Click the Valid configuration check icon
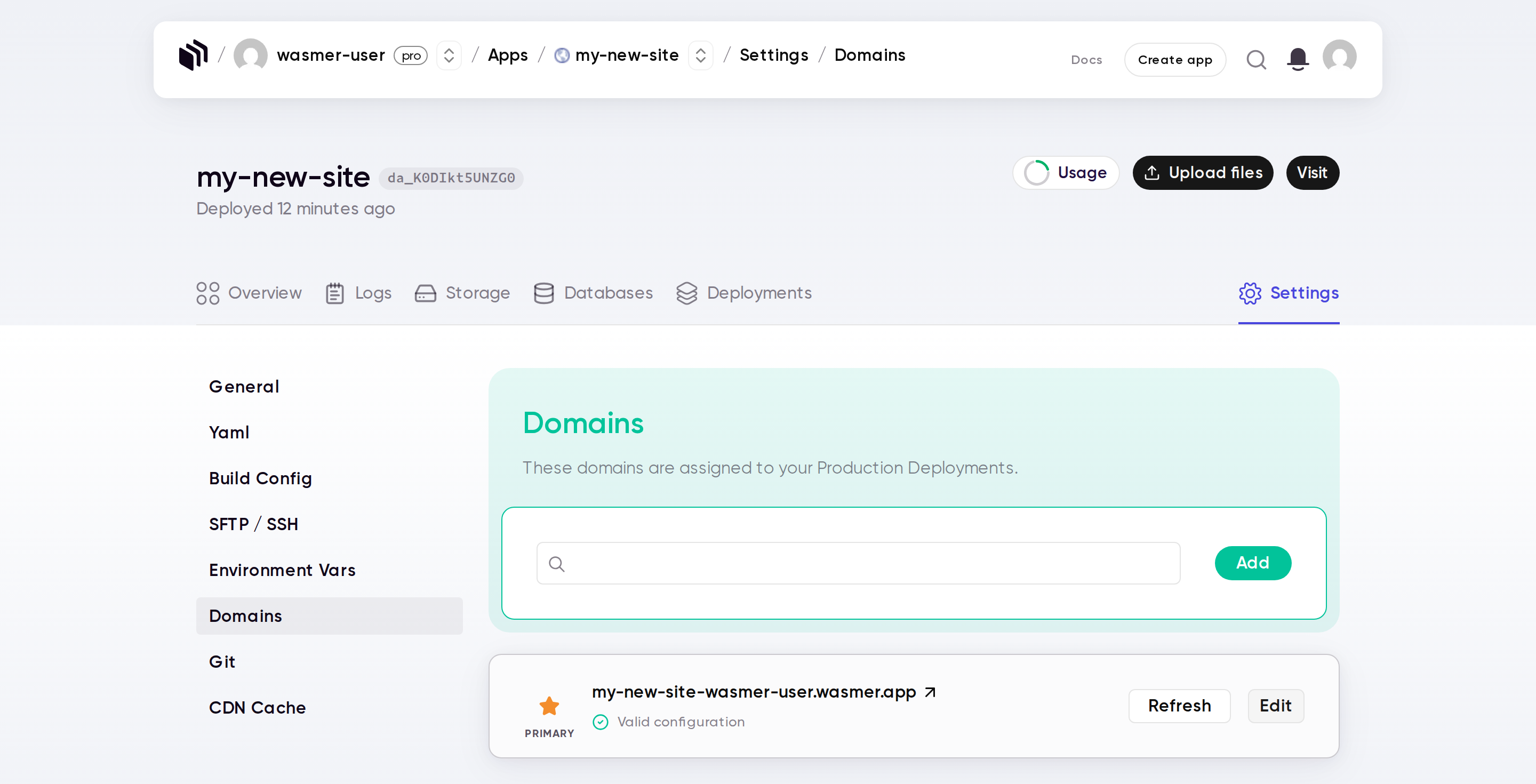This screenshot has width=1536, height=784. (601, 723)
